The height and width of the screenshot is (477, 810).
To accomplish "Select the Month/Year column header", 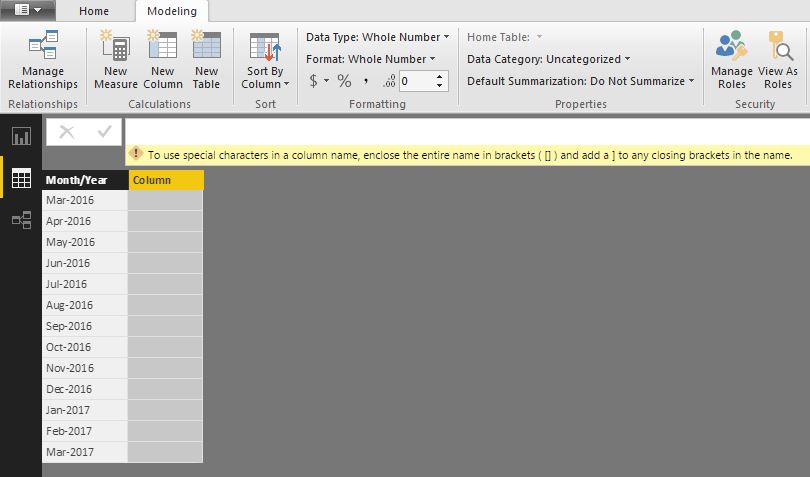I will click(x=85, y=180).
